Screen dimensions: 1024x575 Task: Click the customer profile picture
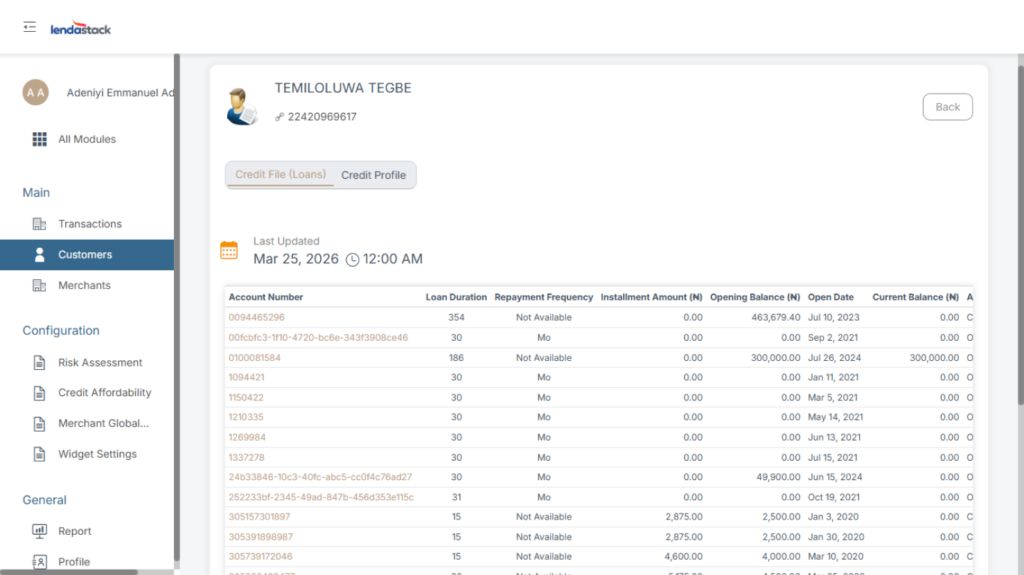pyautogui.click(x=241, y=106)
